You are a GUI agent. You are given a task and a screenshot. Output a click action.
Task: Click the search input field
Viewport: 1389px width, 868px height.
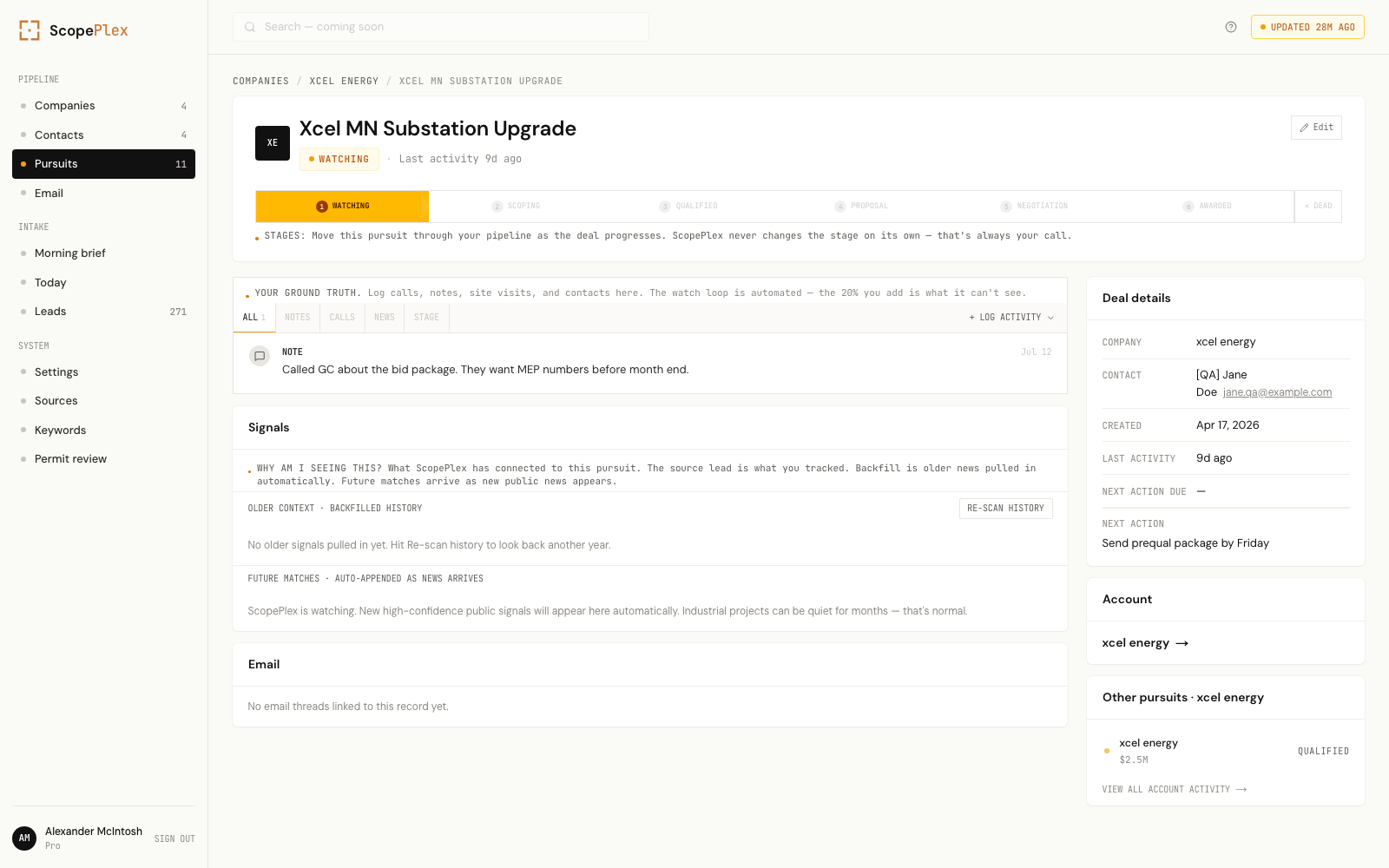(441, 27)
